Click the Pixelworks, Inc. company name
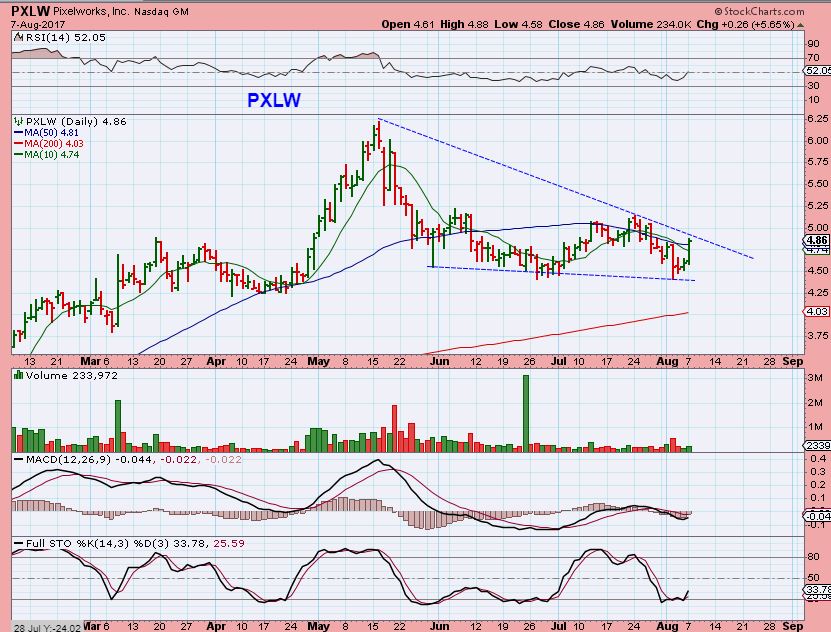 tap(91, 11)
